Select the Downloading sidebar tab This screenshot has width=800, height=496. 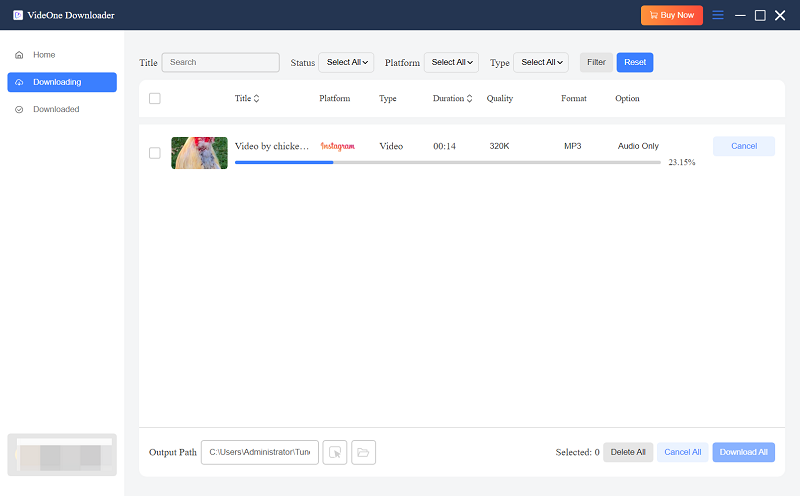61,82
